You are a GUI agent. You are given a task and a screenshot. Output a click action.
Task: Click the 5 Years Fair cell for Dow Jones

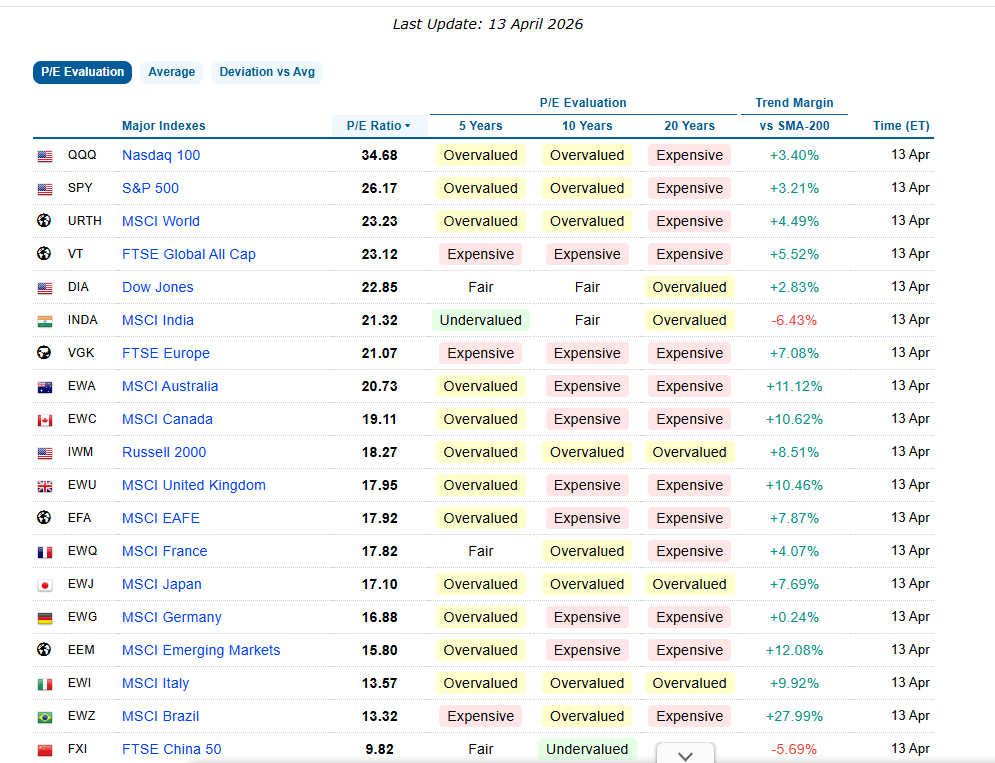(x=480, y=287)
